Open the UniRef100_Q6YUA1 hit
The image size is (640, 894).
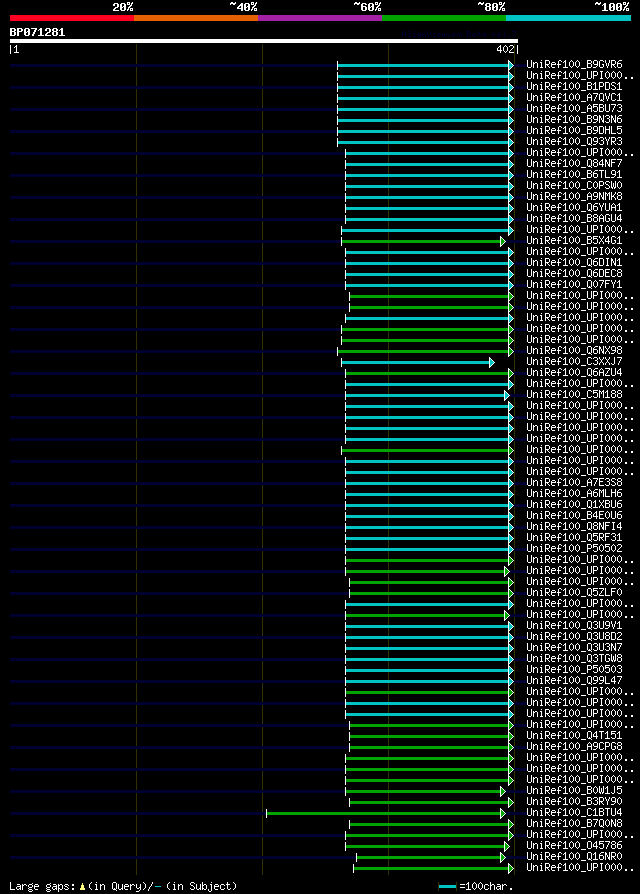click(574, 208)
